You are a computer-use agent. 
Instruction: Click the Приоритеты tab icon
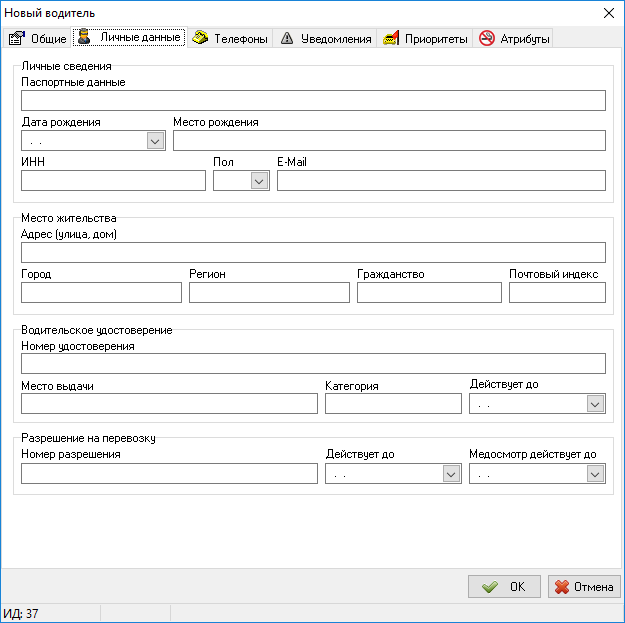tap(392, 39)
